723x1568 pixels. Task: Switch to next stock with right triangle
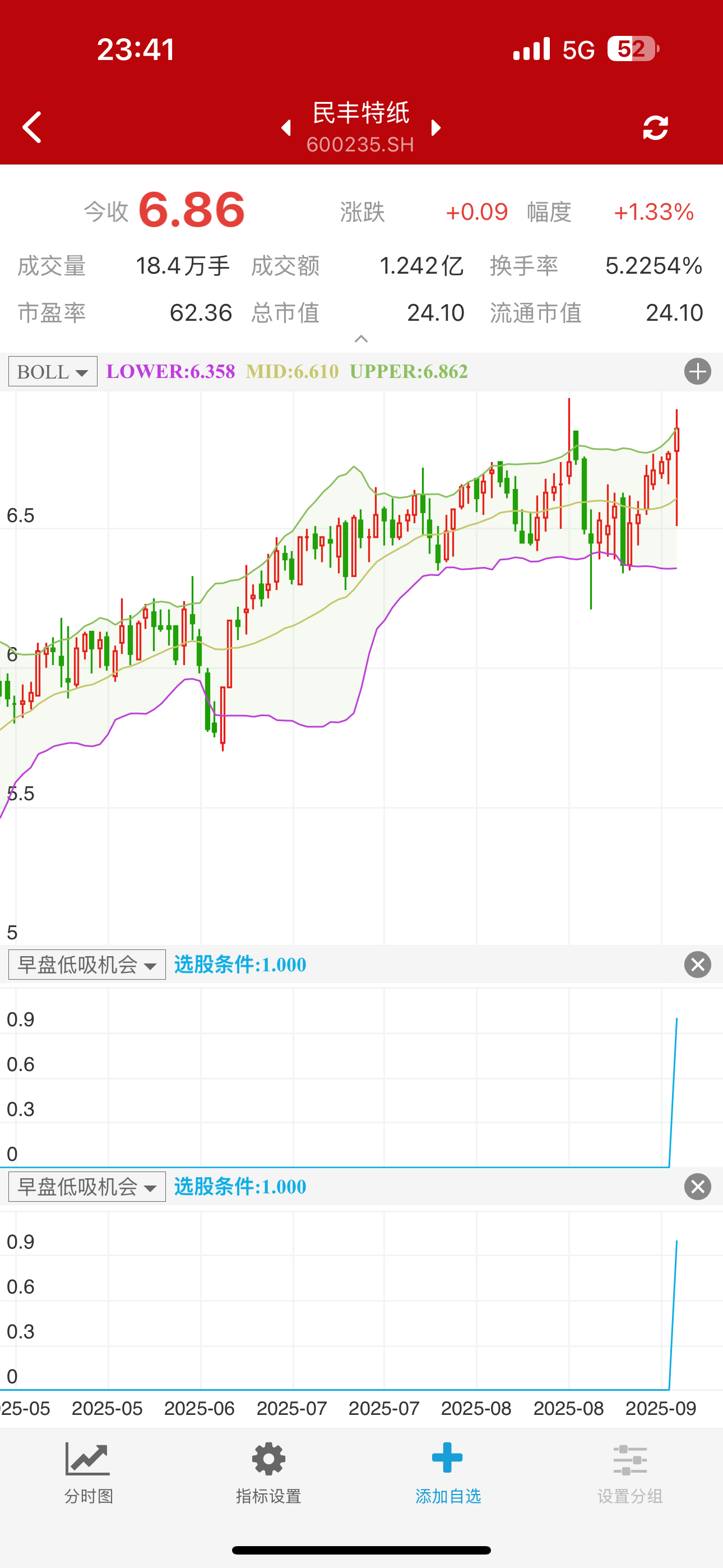click(x=435, y=128)
